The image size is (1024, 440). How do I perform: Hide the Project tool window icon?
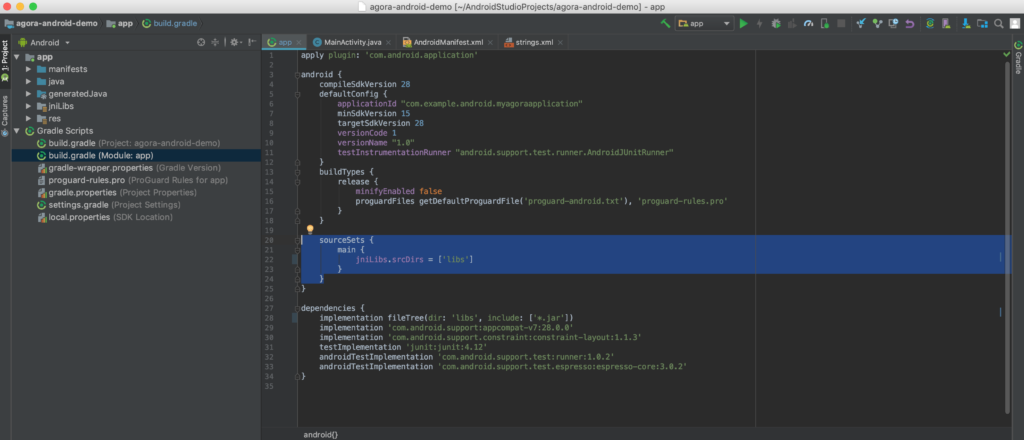(x=252, y=42)
